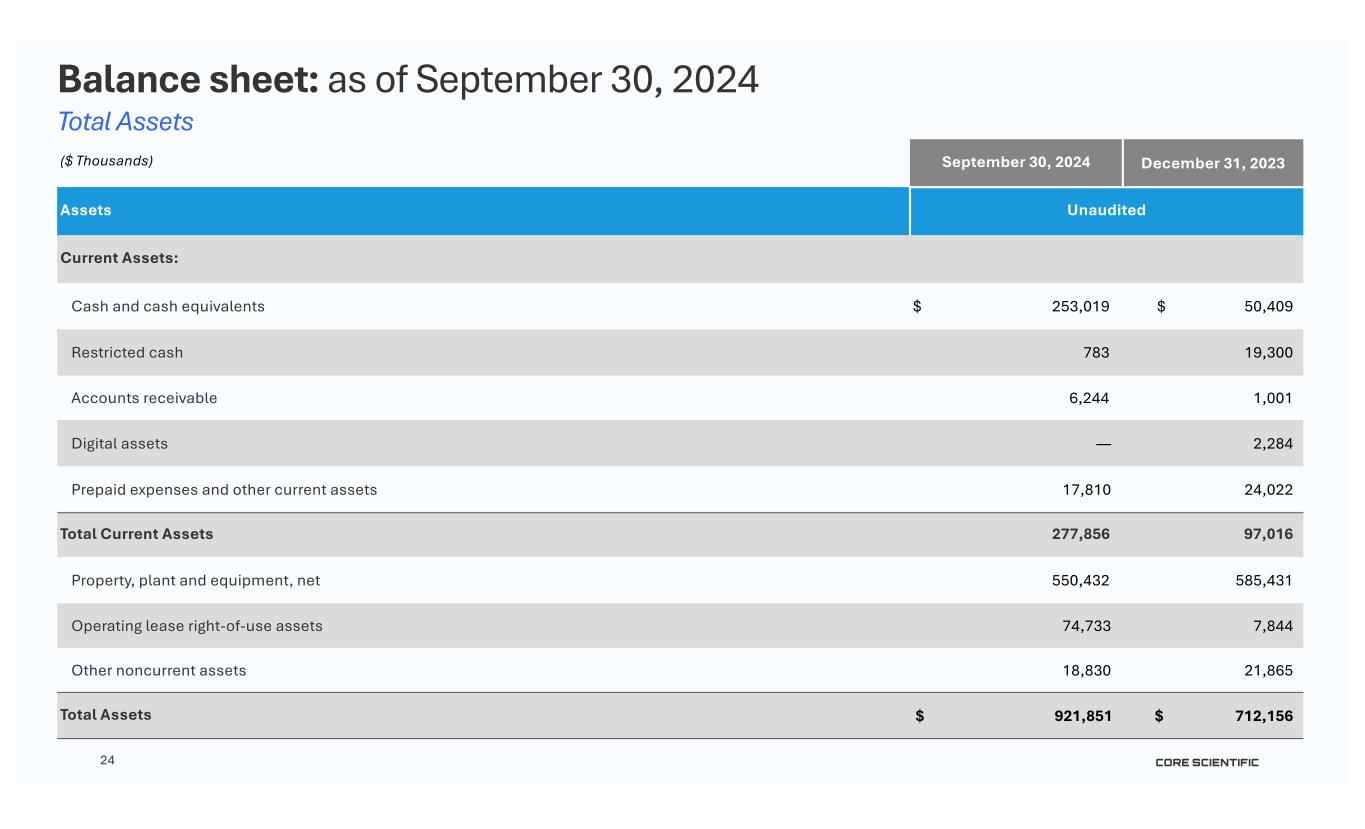
Task: Click the 'Restricted cash' row label
Action: (x=127, y=352)
